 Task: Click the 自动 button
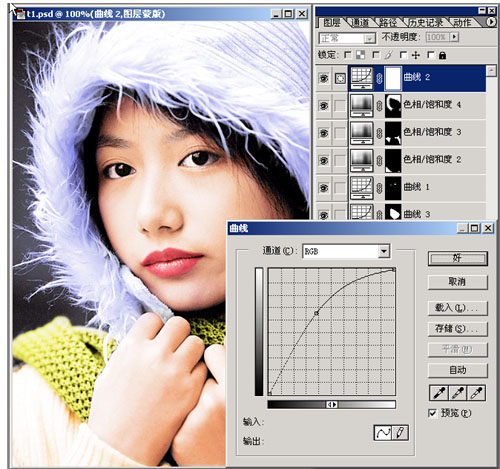(x=457, y=370)
